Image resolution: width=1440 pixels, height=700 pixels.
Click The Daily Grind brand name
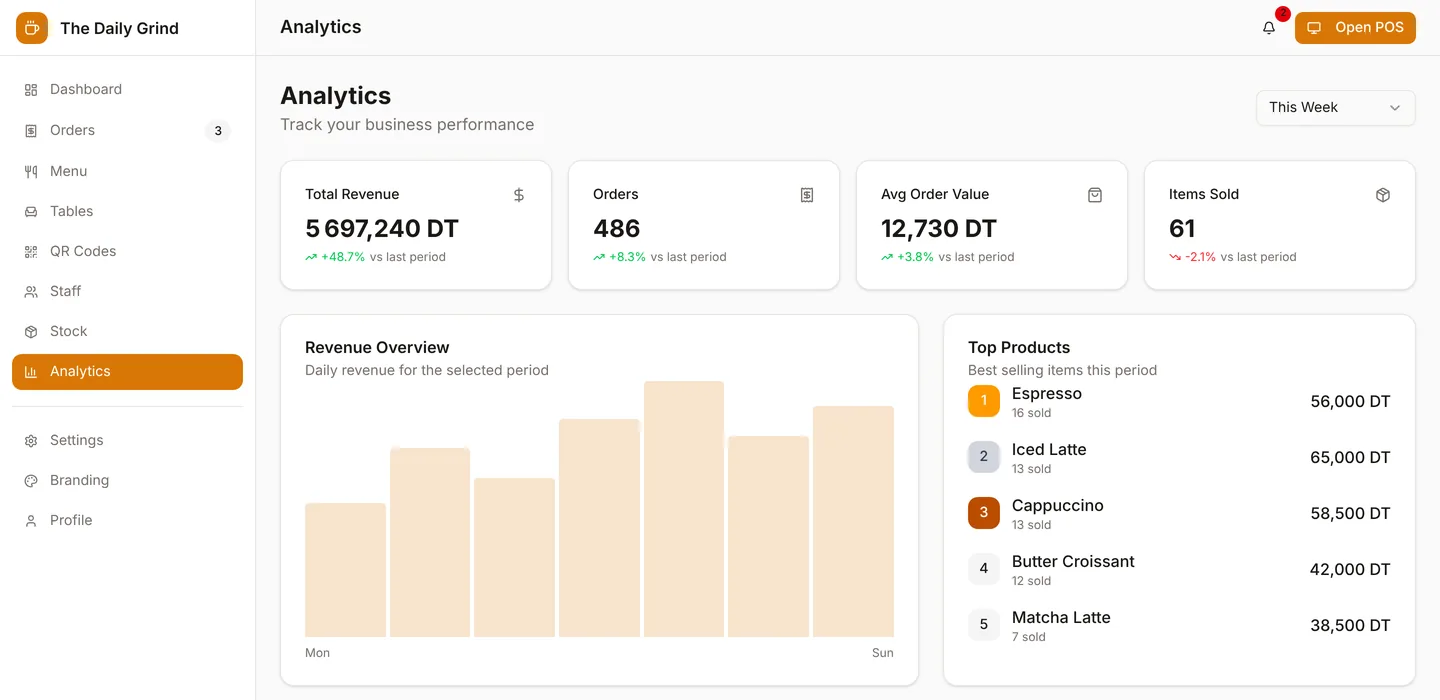(x=119, y=28)
